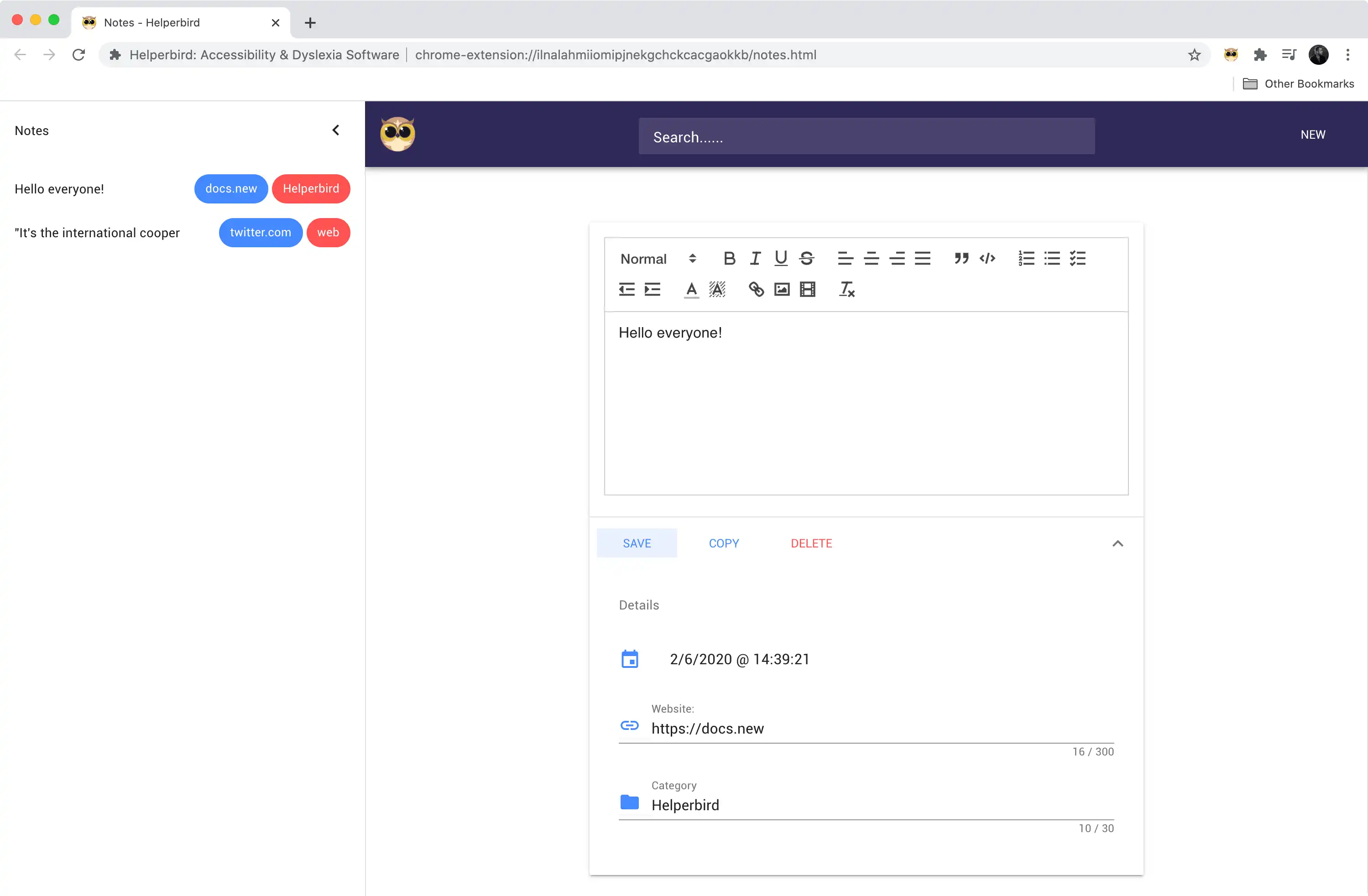The width and height of the screenshot is (1368, 896).
Task: Open the background highlight color picker
Action: tap(717, 290)
